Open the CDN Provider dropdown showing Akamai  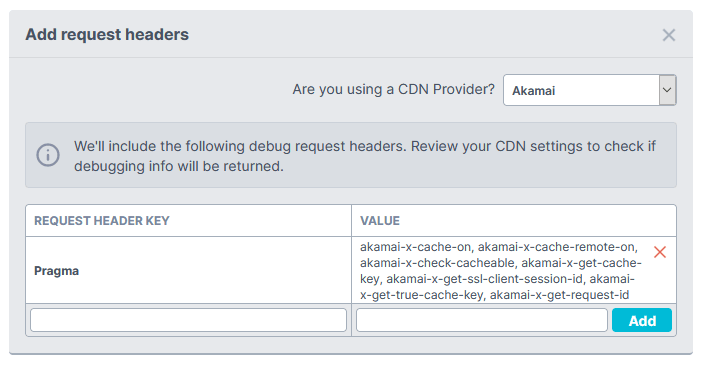pos(590,90)
